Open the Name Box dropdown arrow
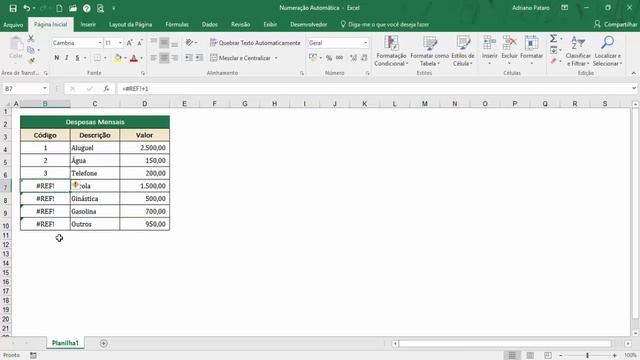The image size is (640, 360). point(44,89)
